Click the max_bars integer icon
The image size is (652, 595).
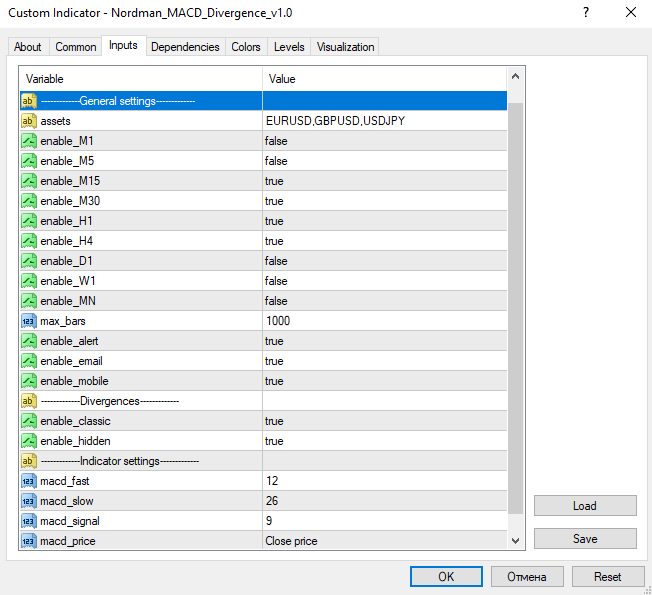coord(29,321)
